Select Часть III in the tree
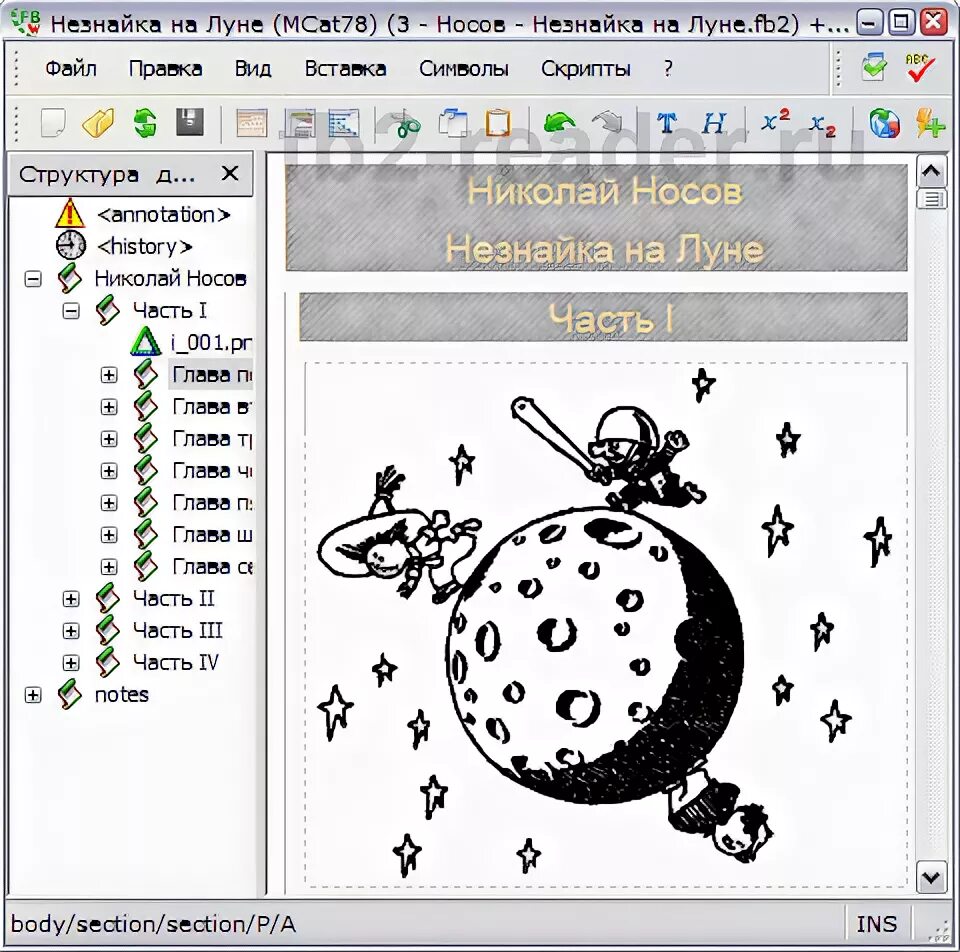Image resolution: width=960 pixels, height=952 pixels. (178, 631)
